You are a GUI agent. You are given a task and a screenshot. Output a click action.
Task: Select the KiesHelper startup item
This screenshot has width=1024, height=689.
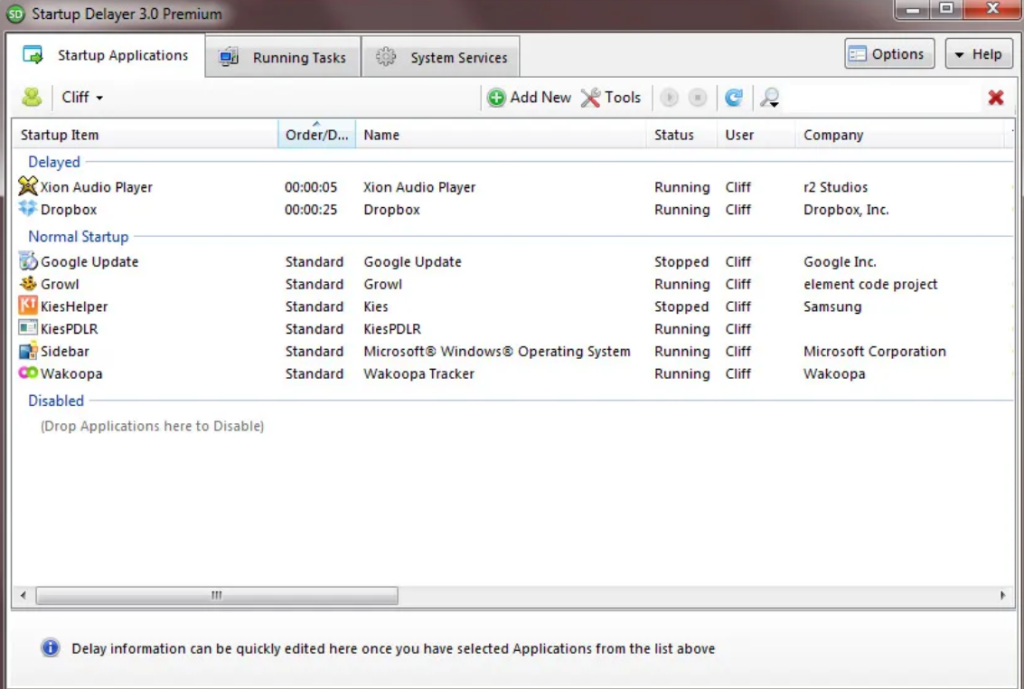tap(74, 306)
